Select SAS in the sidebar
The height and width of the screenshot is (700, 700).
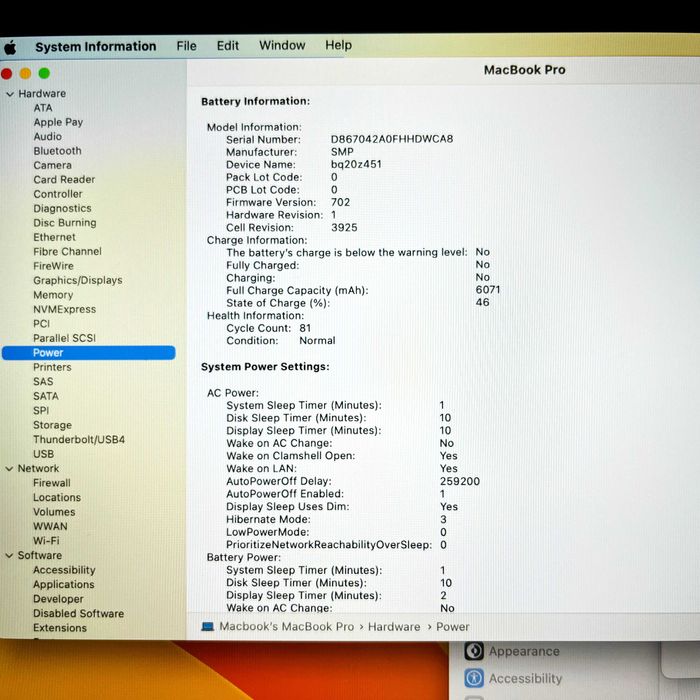coord(43,382)
